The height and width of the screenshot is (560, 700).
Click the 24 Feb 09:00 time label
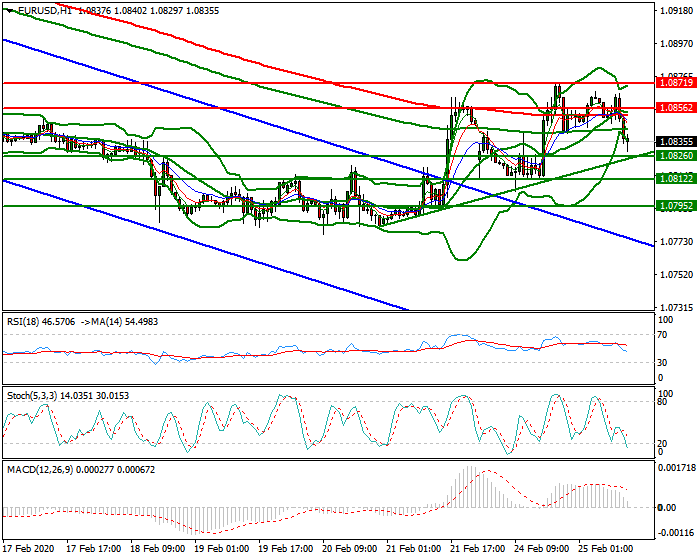pyautogui.click(x=542, y=549)
